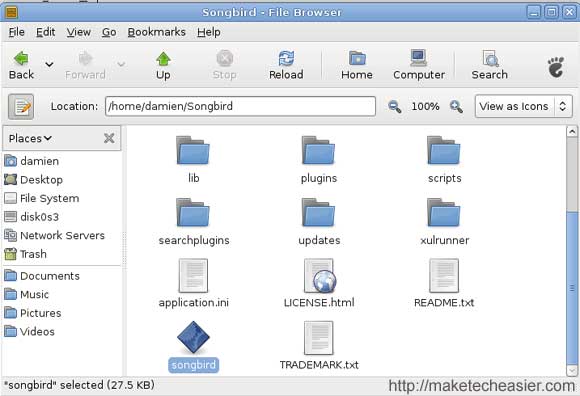The image size is (580, 396).
Task: Open the Forward history dropdown arrow
Action: 121,65
